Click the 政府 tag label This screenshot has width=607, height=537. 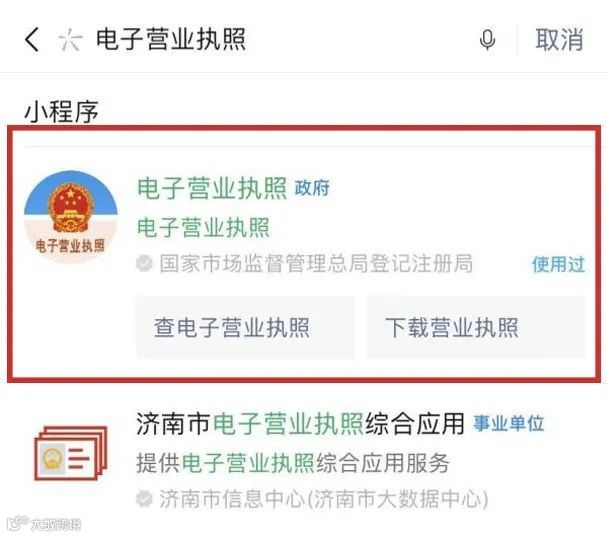click(x=312, y=188)
